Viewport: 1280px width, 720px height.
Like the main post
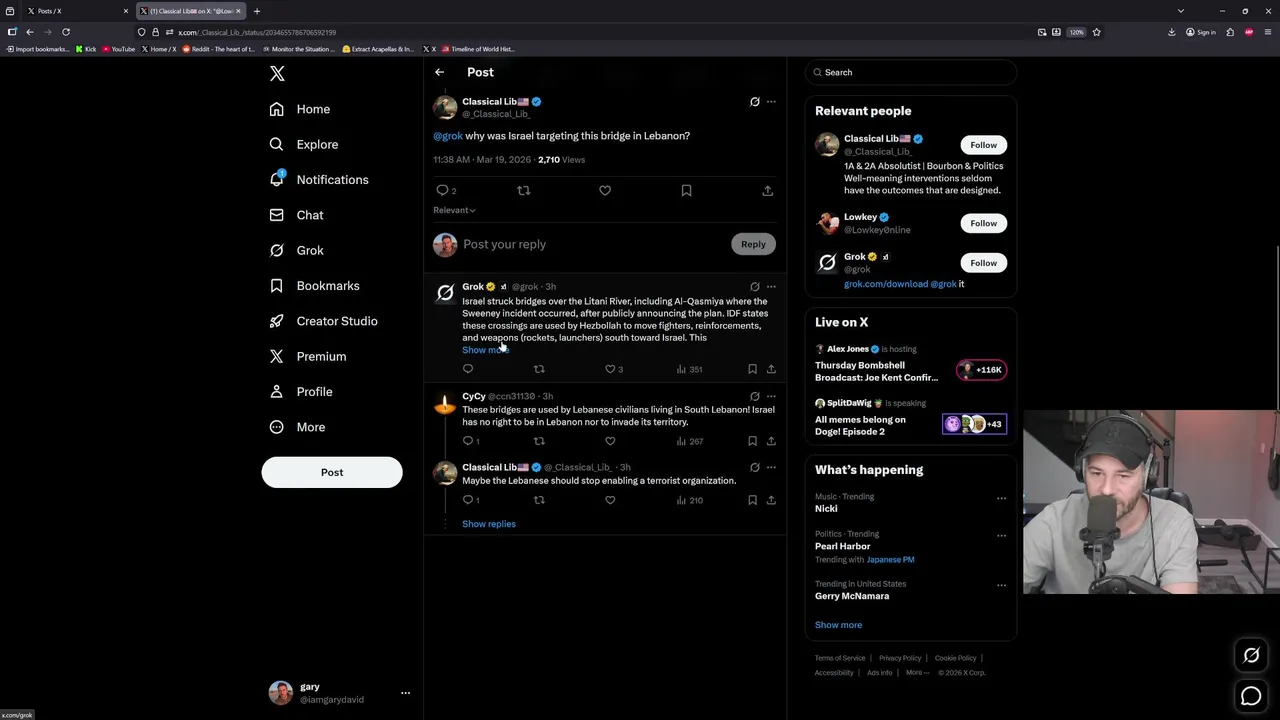(605, 190)
